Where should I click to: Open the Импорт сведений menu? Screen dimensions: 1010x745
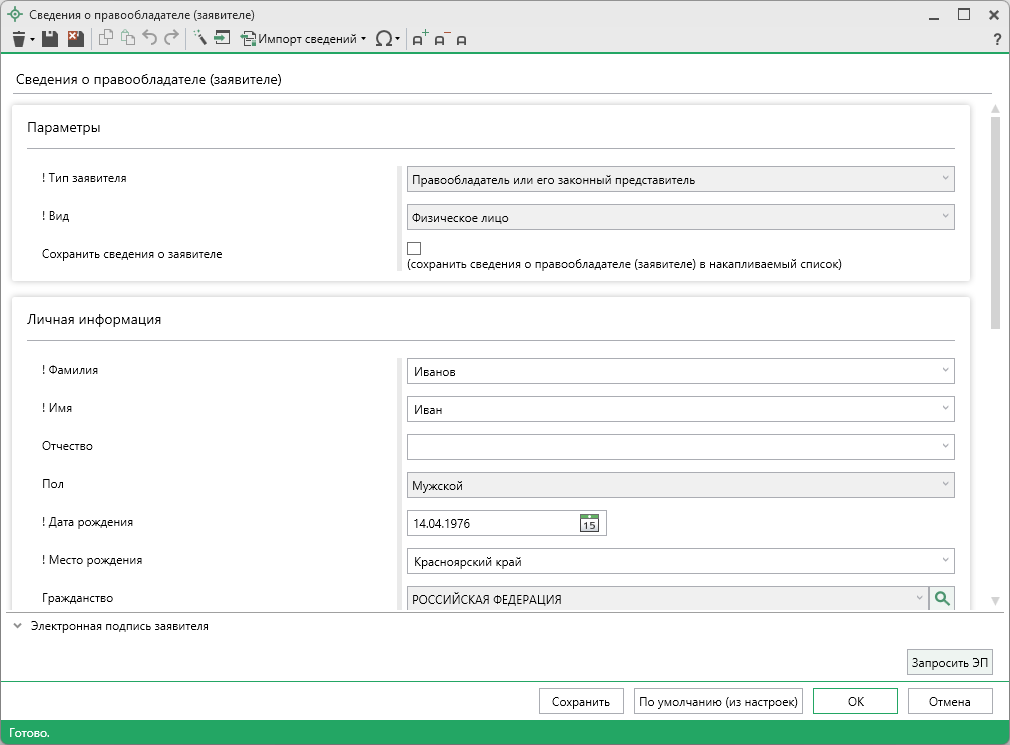coord(303,39)
